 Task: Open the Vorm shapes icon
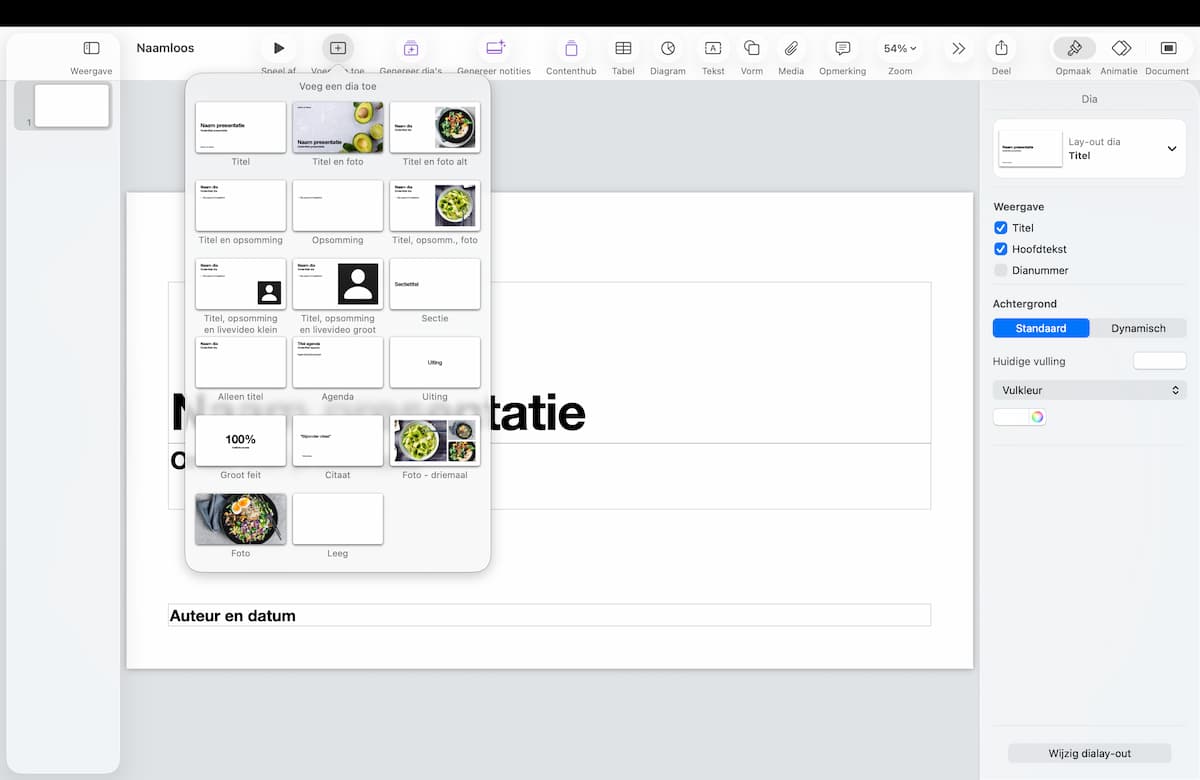[x=752, y=48]
